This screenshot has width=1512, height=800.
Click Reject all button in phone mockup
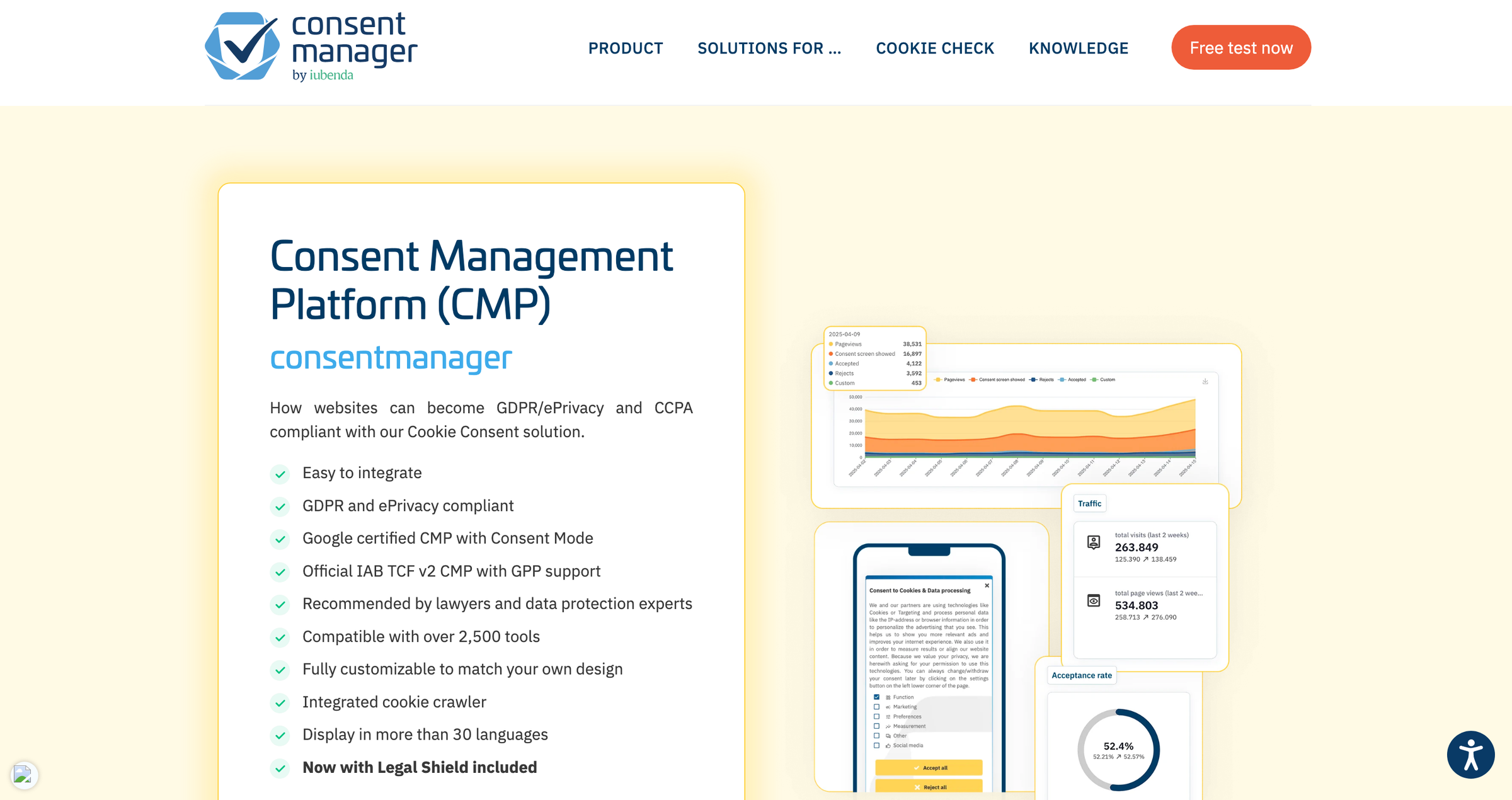pos(929,786)
